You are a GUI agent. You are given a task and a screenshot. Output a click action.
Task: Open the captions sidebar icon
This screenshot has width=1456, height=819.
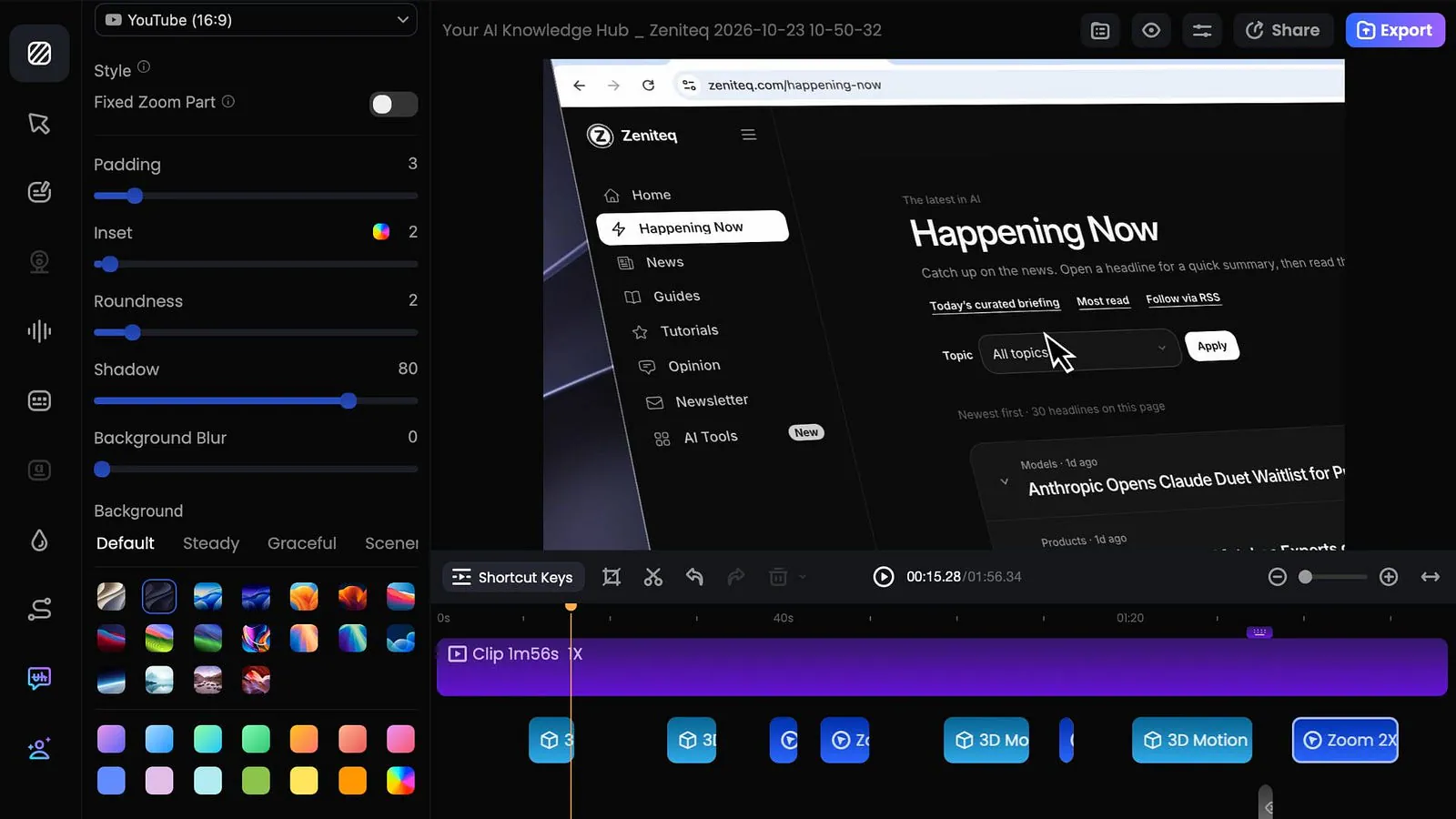[x=39, y=400]
